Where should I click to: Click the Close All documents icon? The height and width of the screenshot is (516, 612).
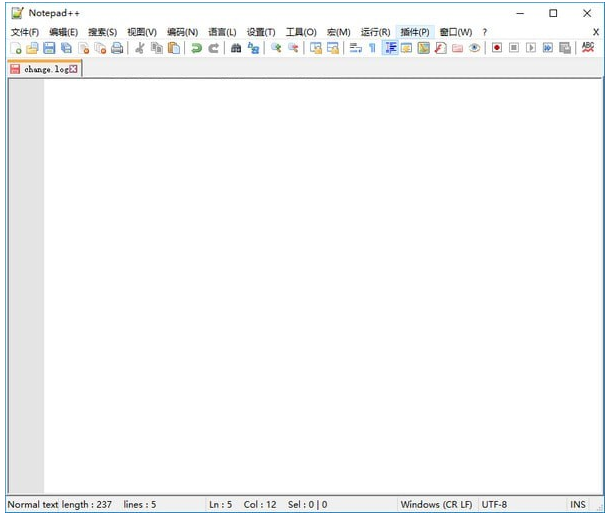click(x=100, y=48)
